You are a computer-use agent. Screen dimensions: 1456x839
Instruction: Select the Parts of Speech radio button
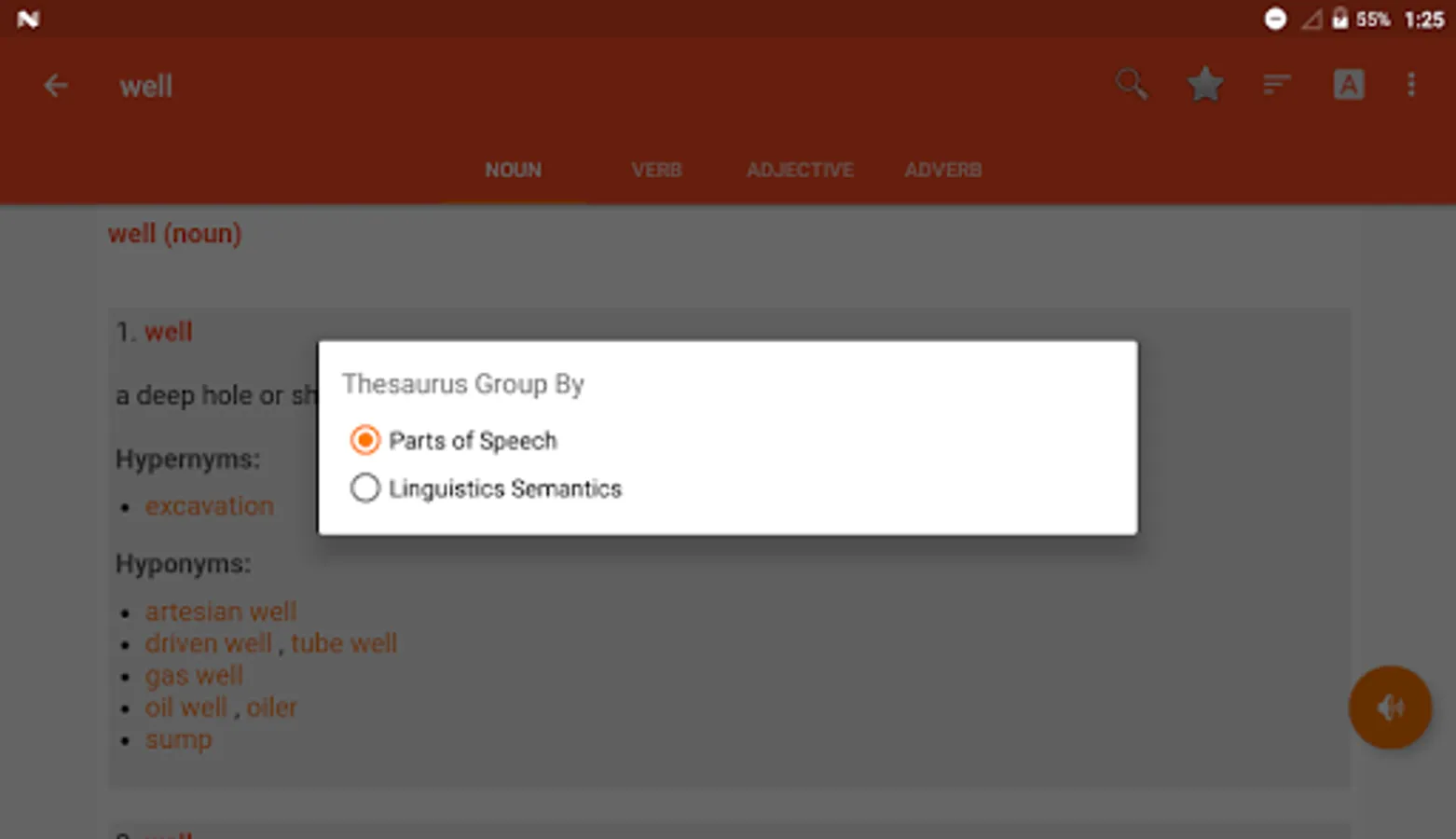point(365,440)
